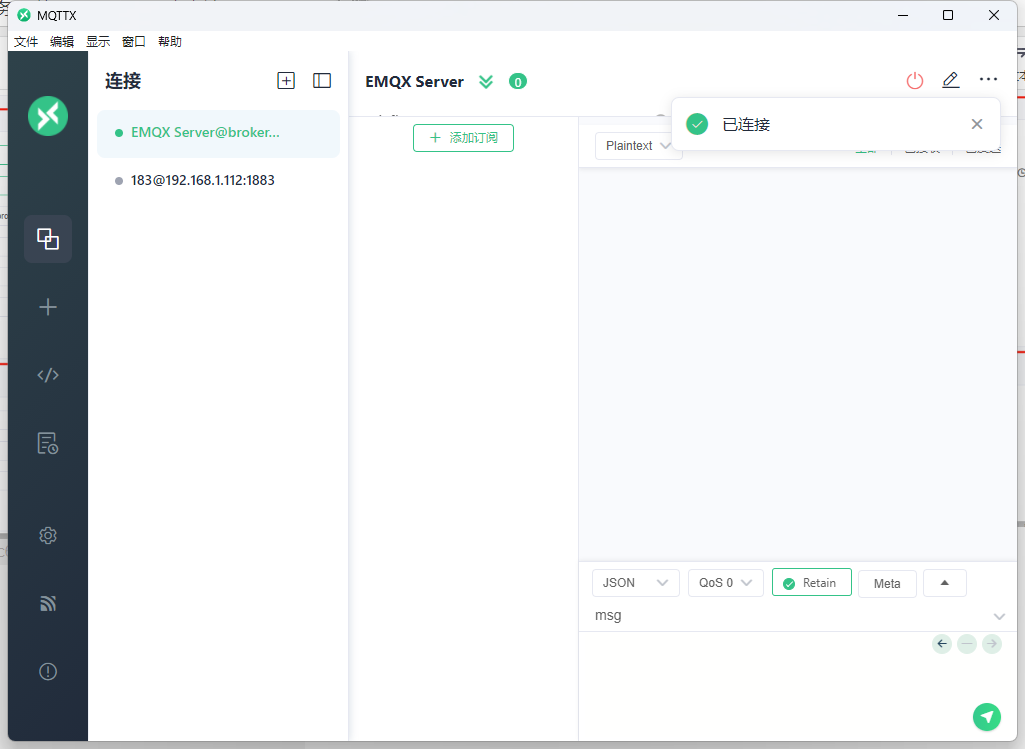Maximize the MQTTX window
1025x749 pixels.
948,15
